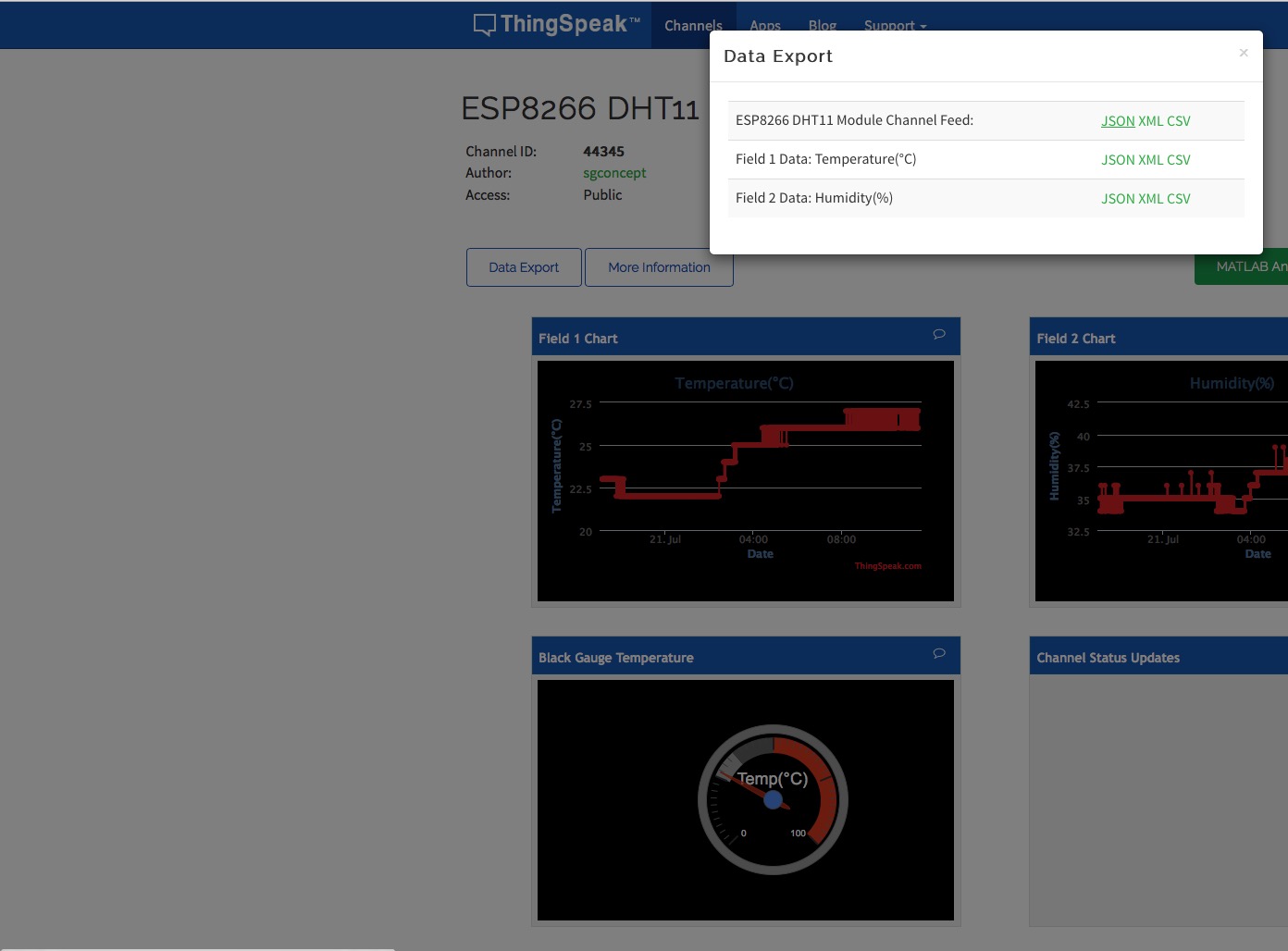Download channel feed as XML
Image resolution: width=1288 pixels, height=951 pixels.
pyautogui.click(x=1151, y=121)
